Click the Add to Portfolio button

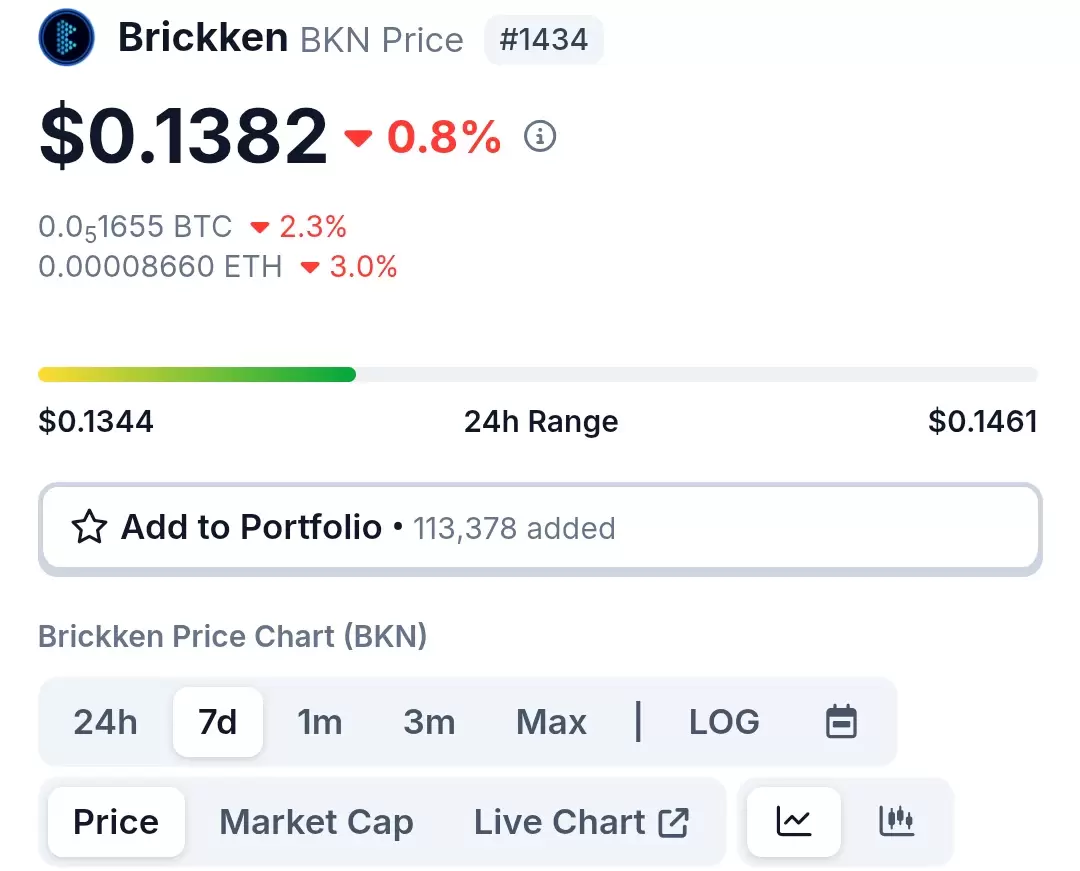[x=540, y=529]
